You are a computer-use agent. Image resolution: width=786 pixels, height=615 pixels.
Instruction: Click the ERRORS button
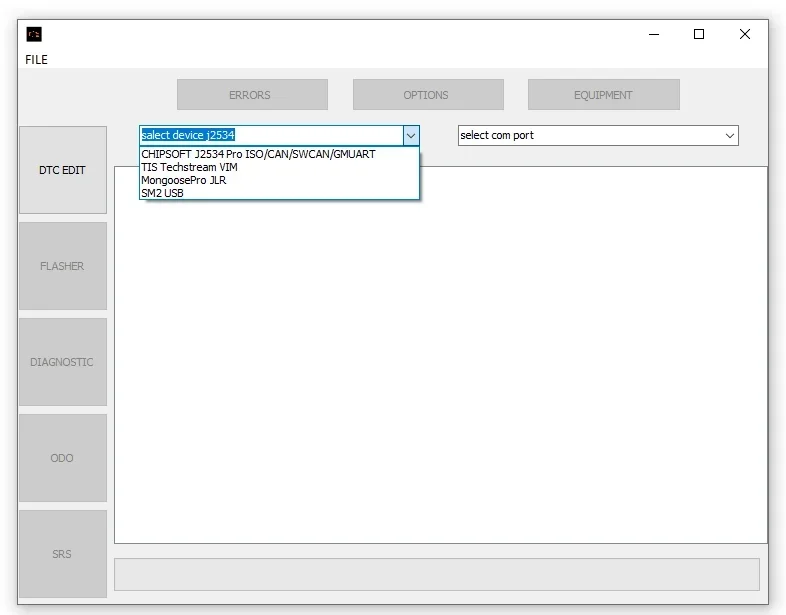tap(252, 94)
